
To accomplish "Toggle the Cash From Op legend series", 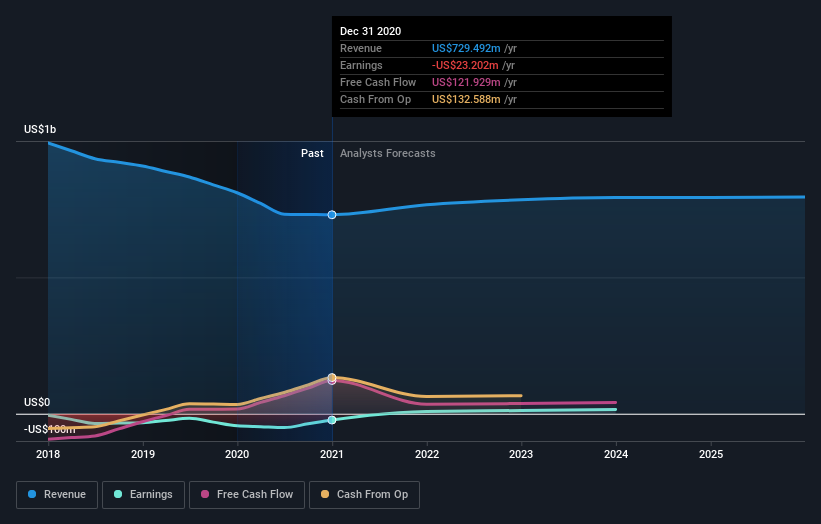I will [x=364, y=495].
